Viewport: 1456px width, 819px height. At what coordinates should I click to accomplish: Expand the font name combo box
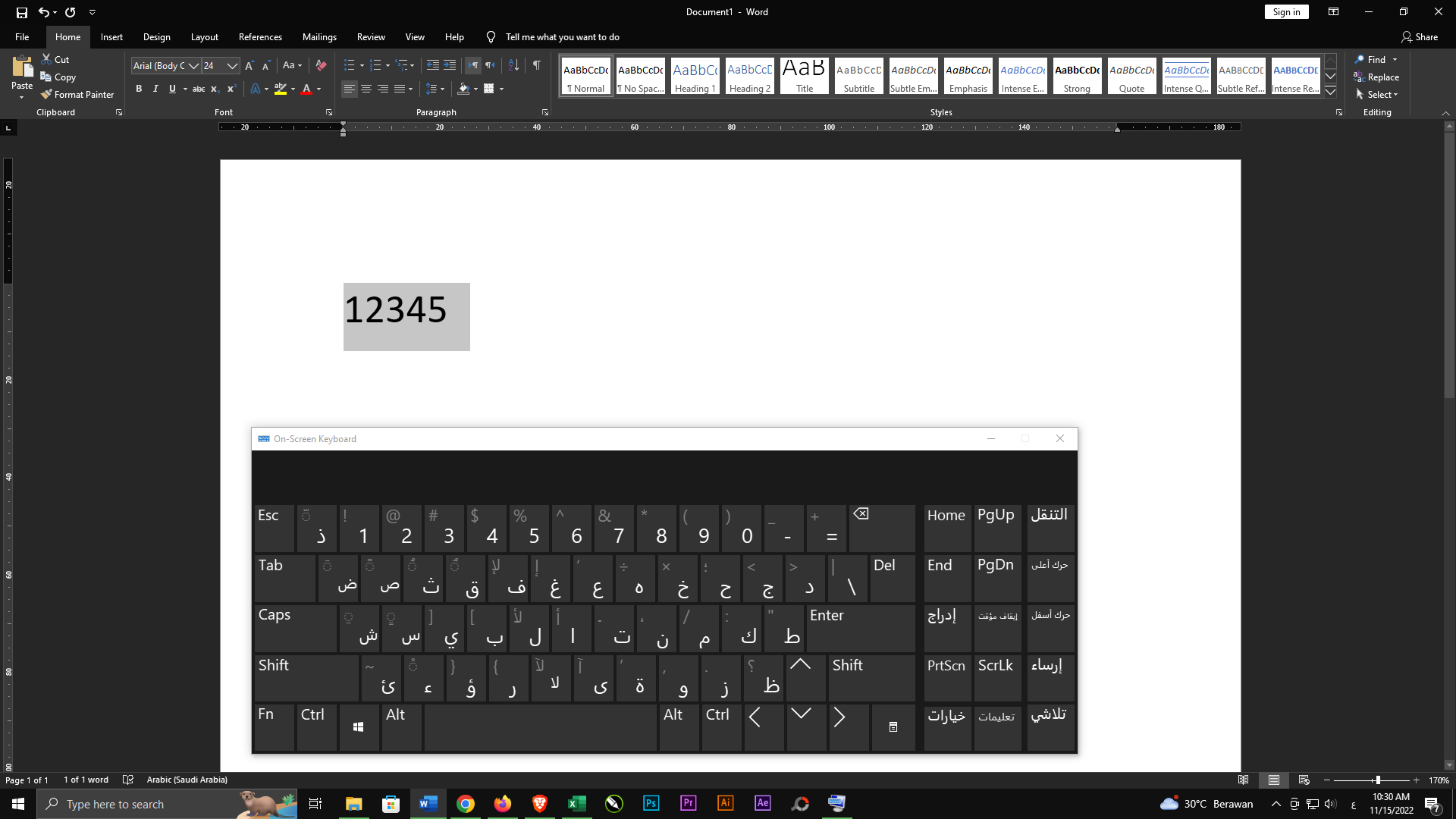pos(193,66)
